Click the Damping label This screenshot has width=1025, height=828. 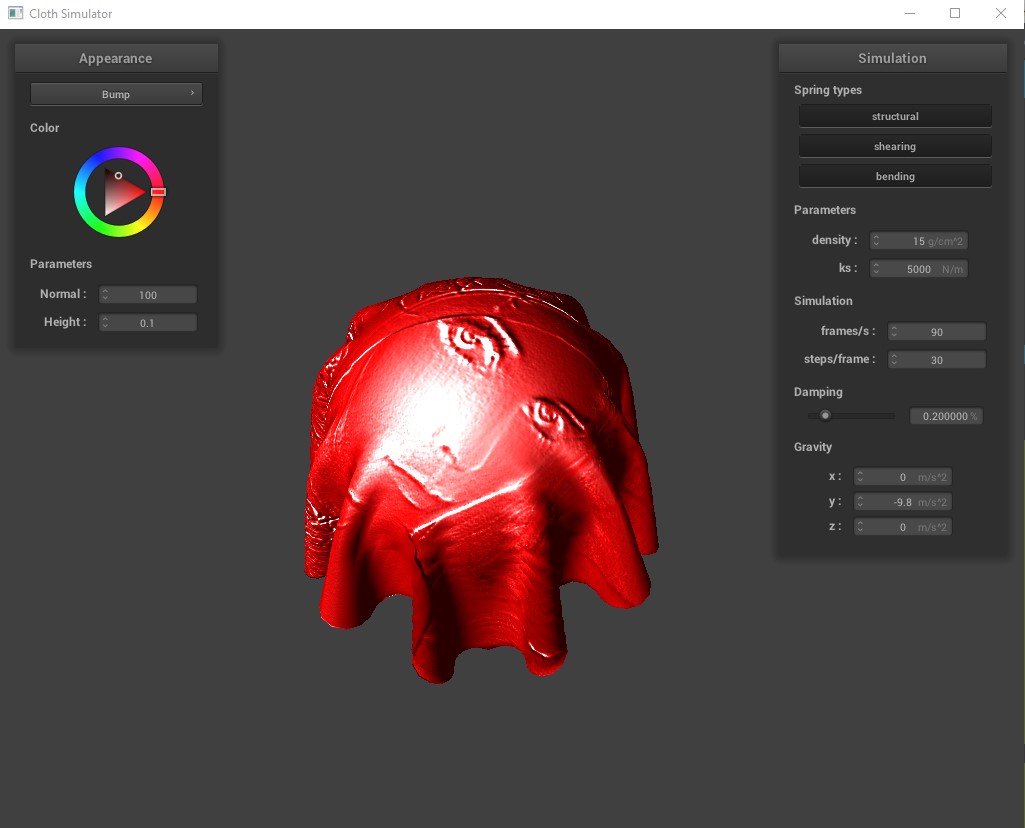pyautogui.click(x=818, y=392)
